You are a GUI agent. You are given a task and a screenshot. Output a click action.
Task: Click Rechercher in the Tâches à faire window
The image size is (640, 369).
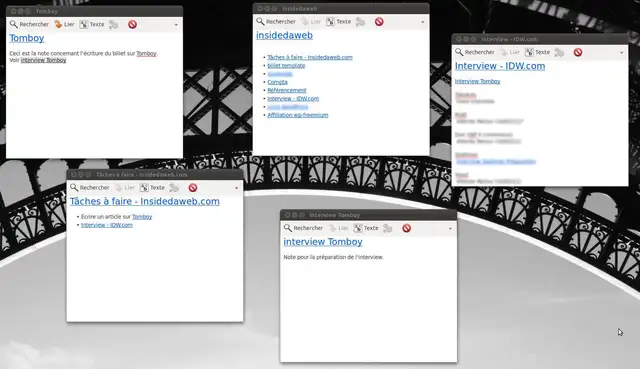click(x=90, y=188)
